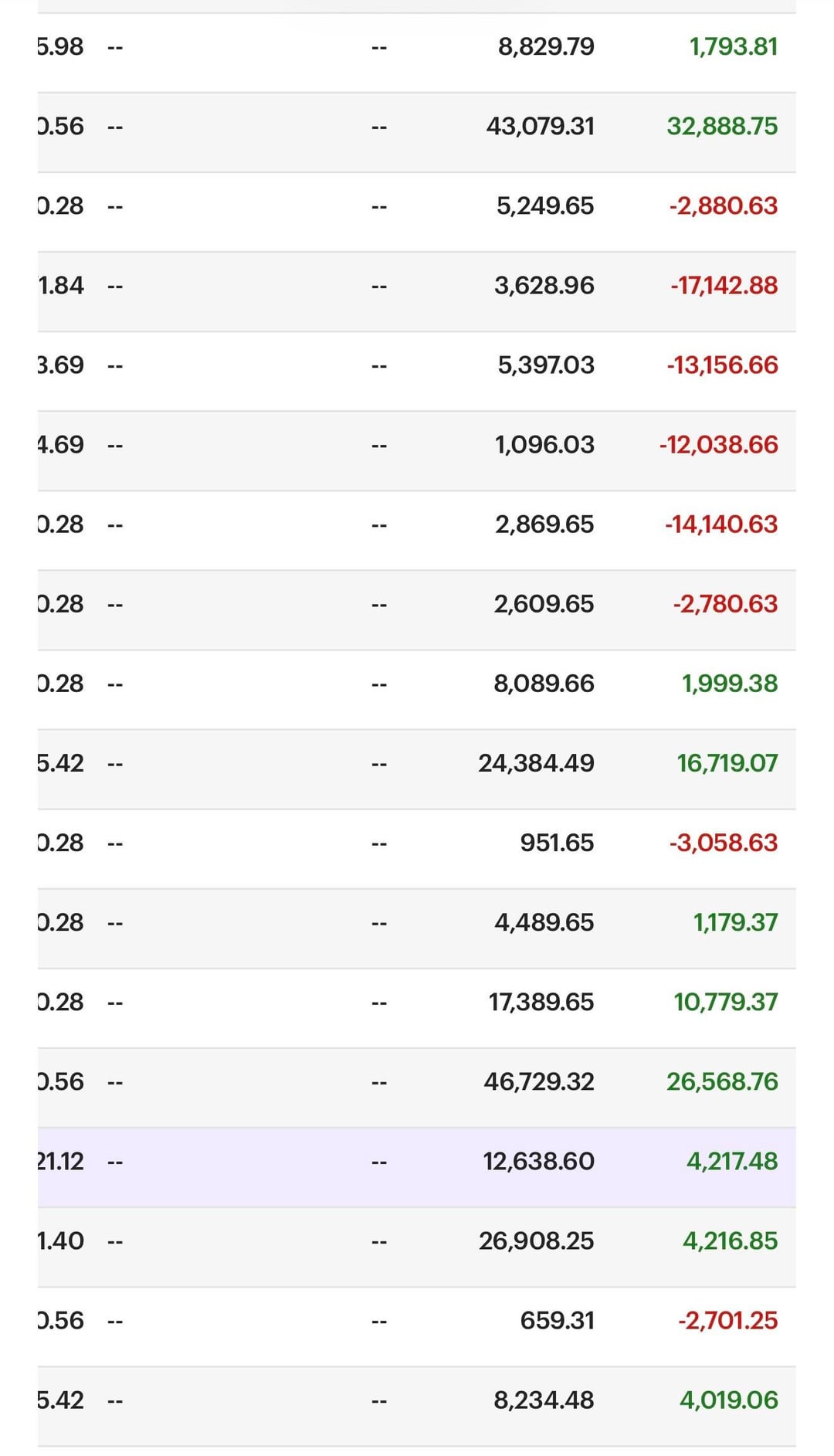Select the red -2,880.63 loss value
This screenshot has height=1456, width=834.
pyautogui.click(x=723, y=206)
